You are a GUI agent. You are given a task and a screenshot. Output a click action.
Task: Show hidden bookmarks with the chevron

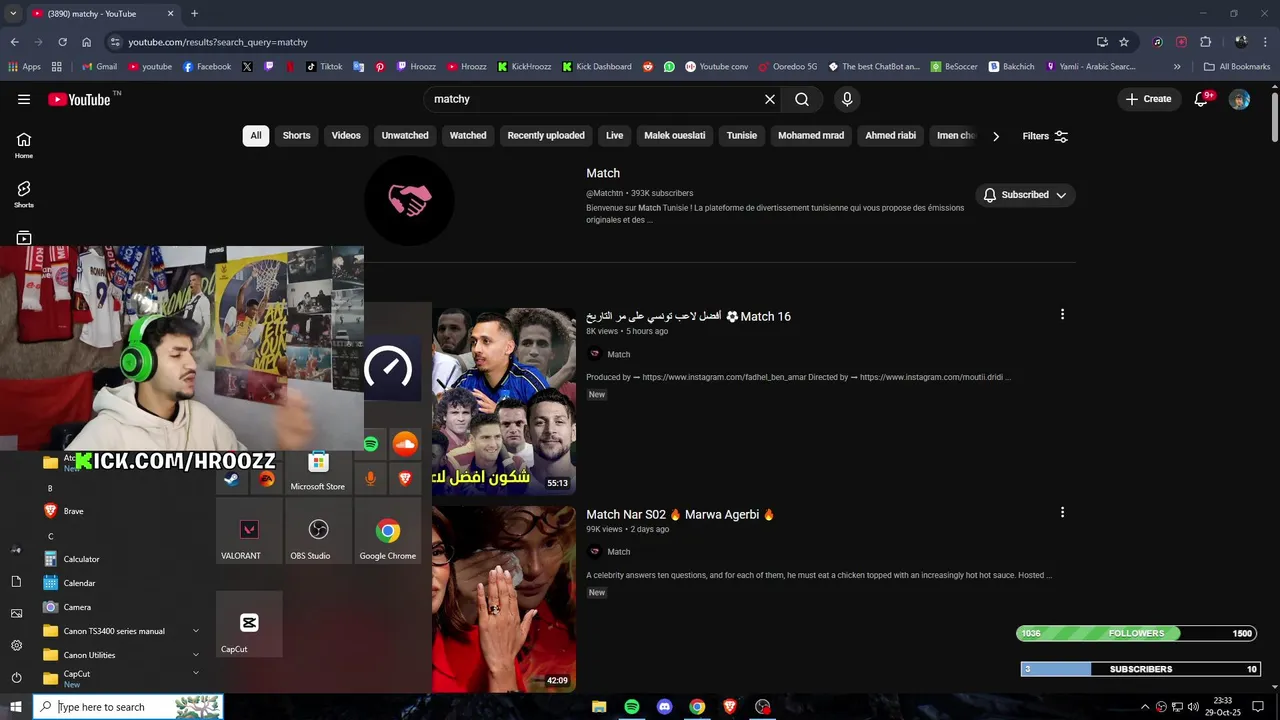tap(1177, 66)
